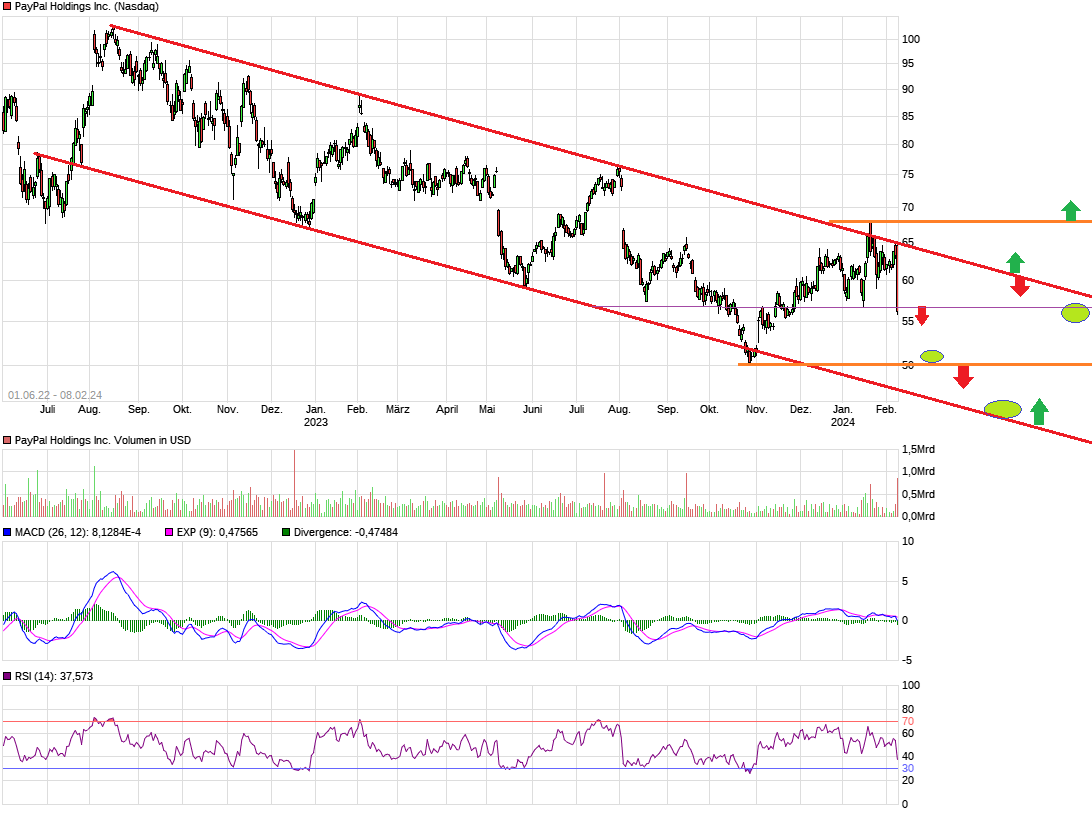
Task: Click the 'Mai' month label
Action: [x=487, y=409]
